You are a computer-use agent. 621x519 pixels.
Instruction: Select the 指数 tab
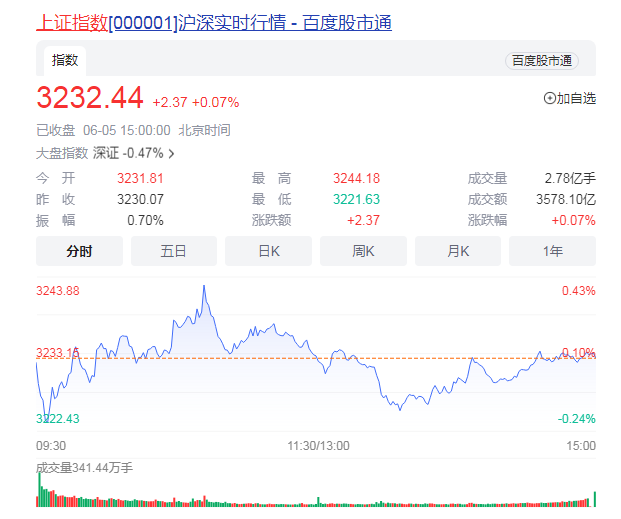click(65, 60)
